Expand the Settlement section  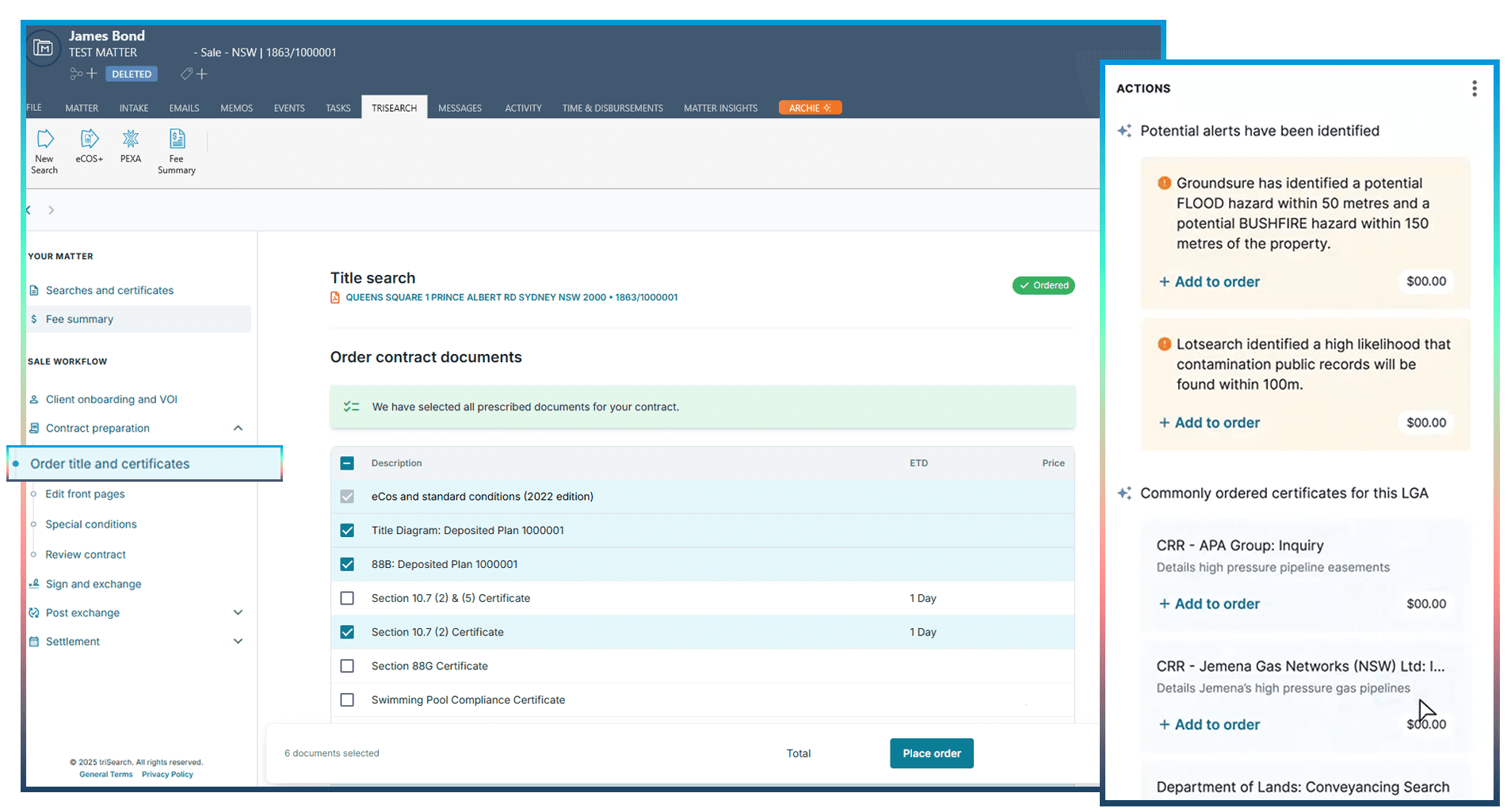[238, 642]
